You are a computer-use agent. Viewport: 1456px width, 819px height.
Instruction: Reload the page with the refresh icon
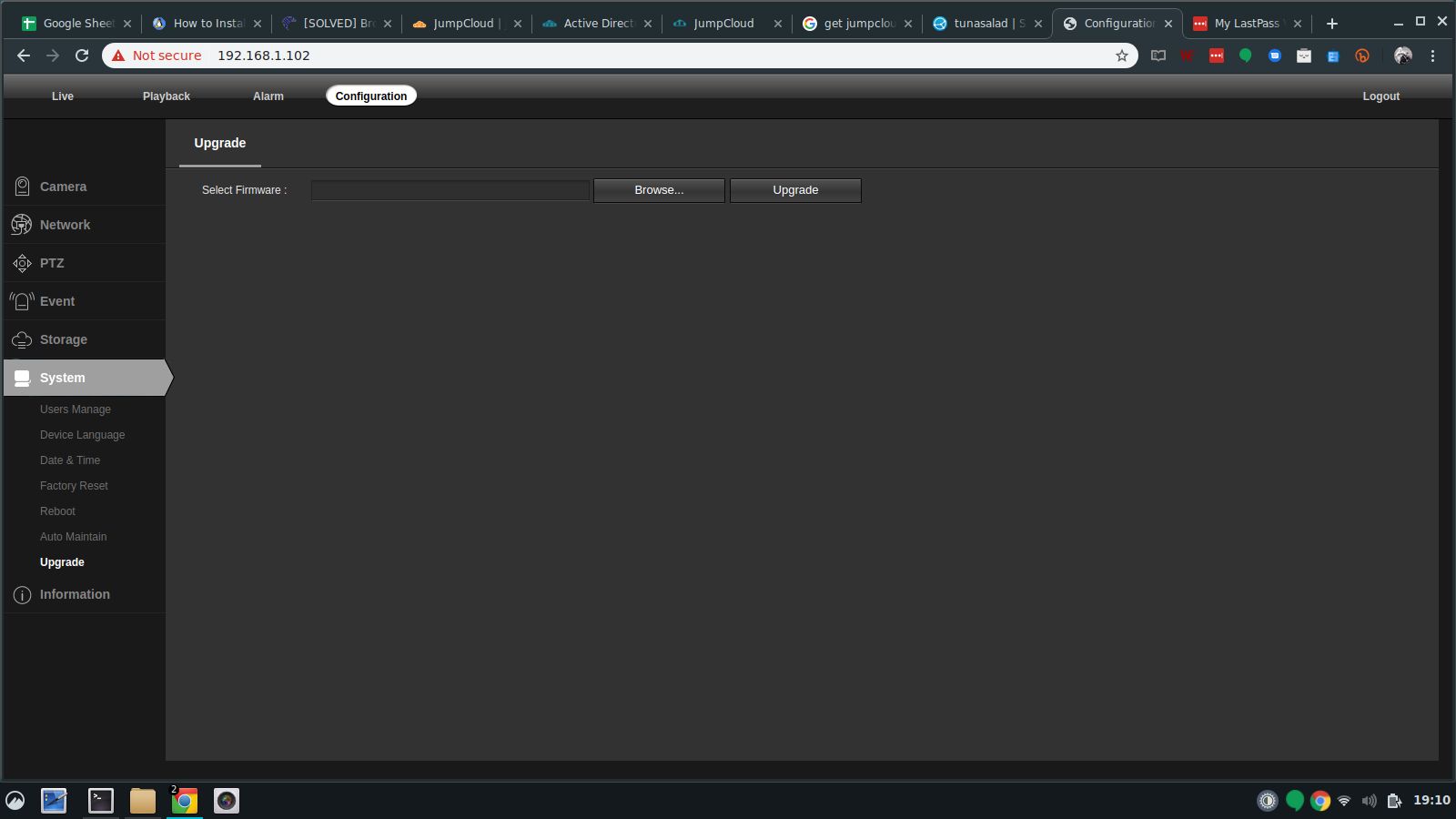82,56
